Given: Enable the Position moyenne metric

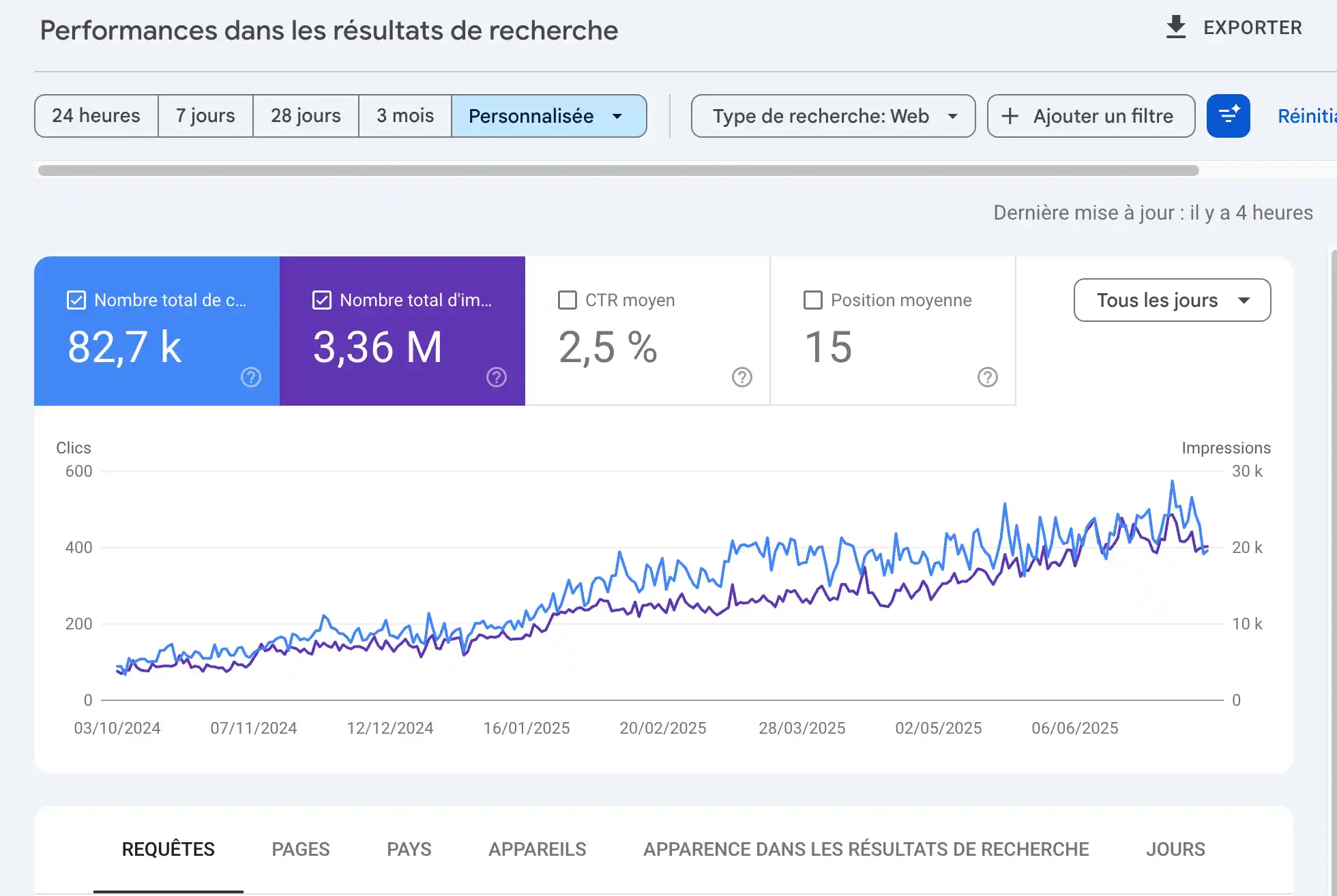Looking at the screenshot, I should [812, 299].
